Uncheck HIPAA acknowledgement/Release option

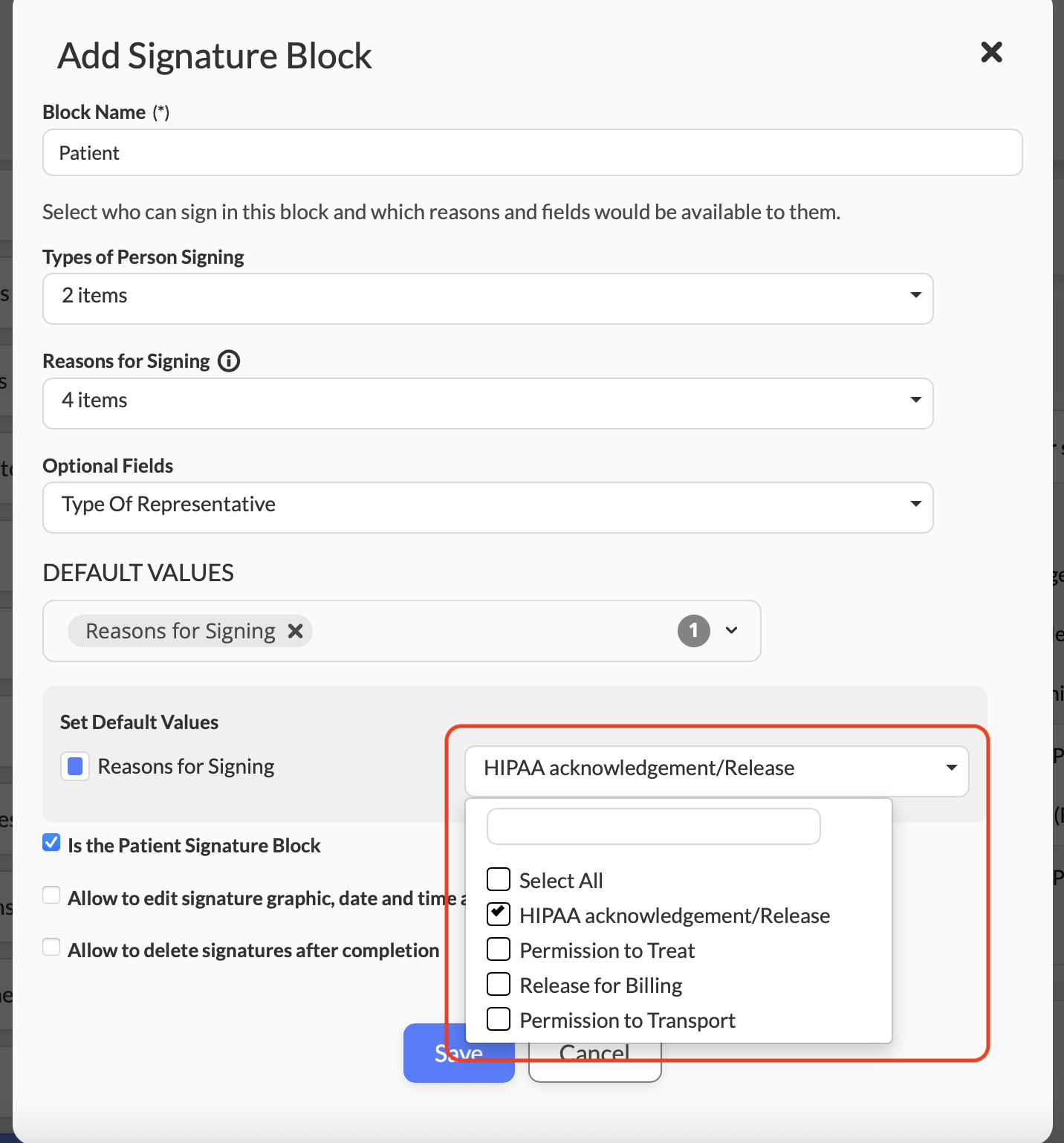click(499, 914)
